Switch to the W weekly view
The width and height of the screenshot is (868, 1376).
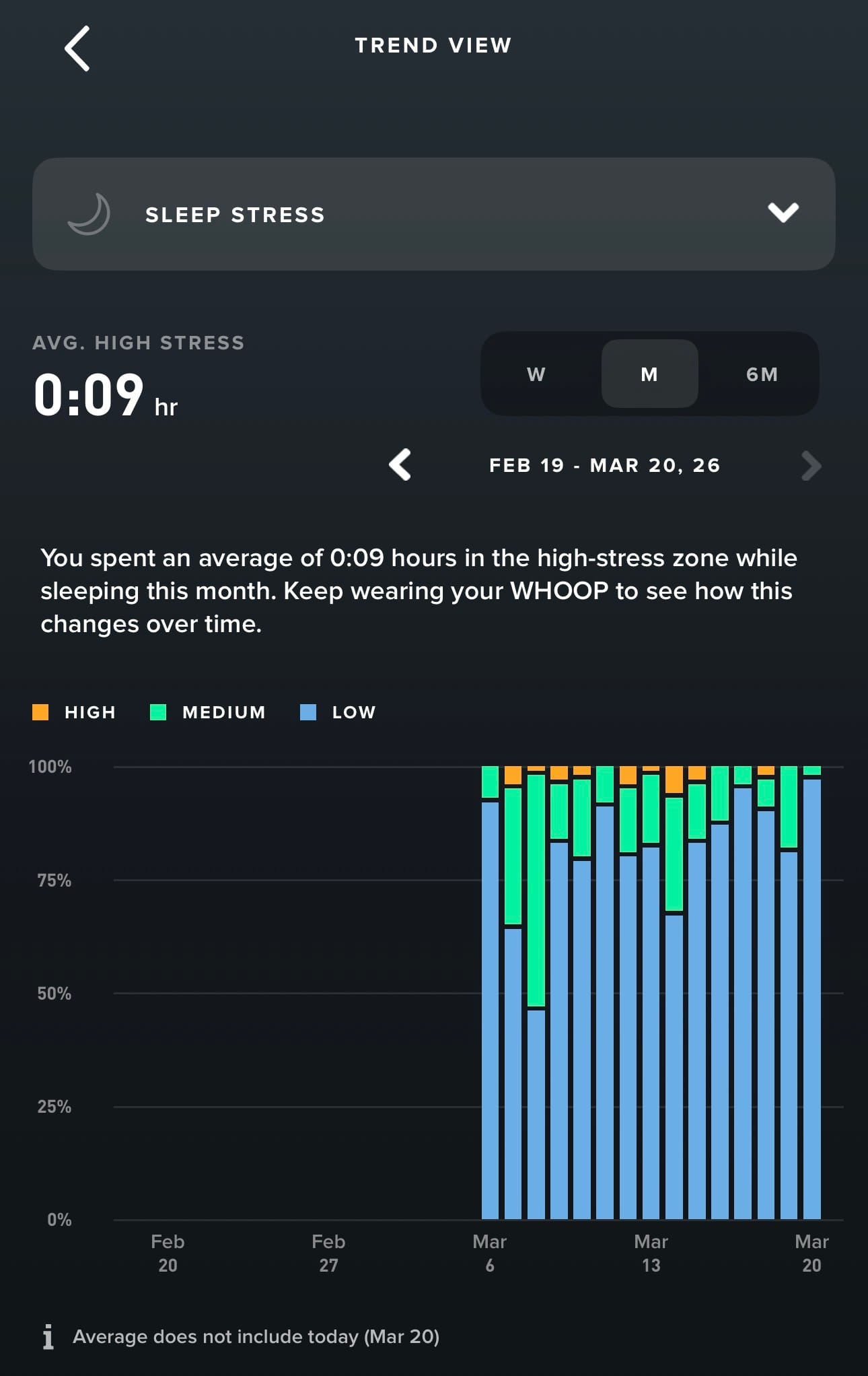click(x=536, y=374)
